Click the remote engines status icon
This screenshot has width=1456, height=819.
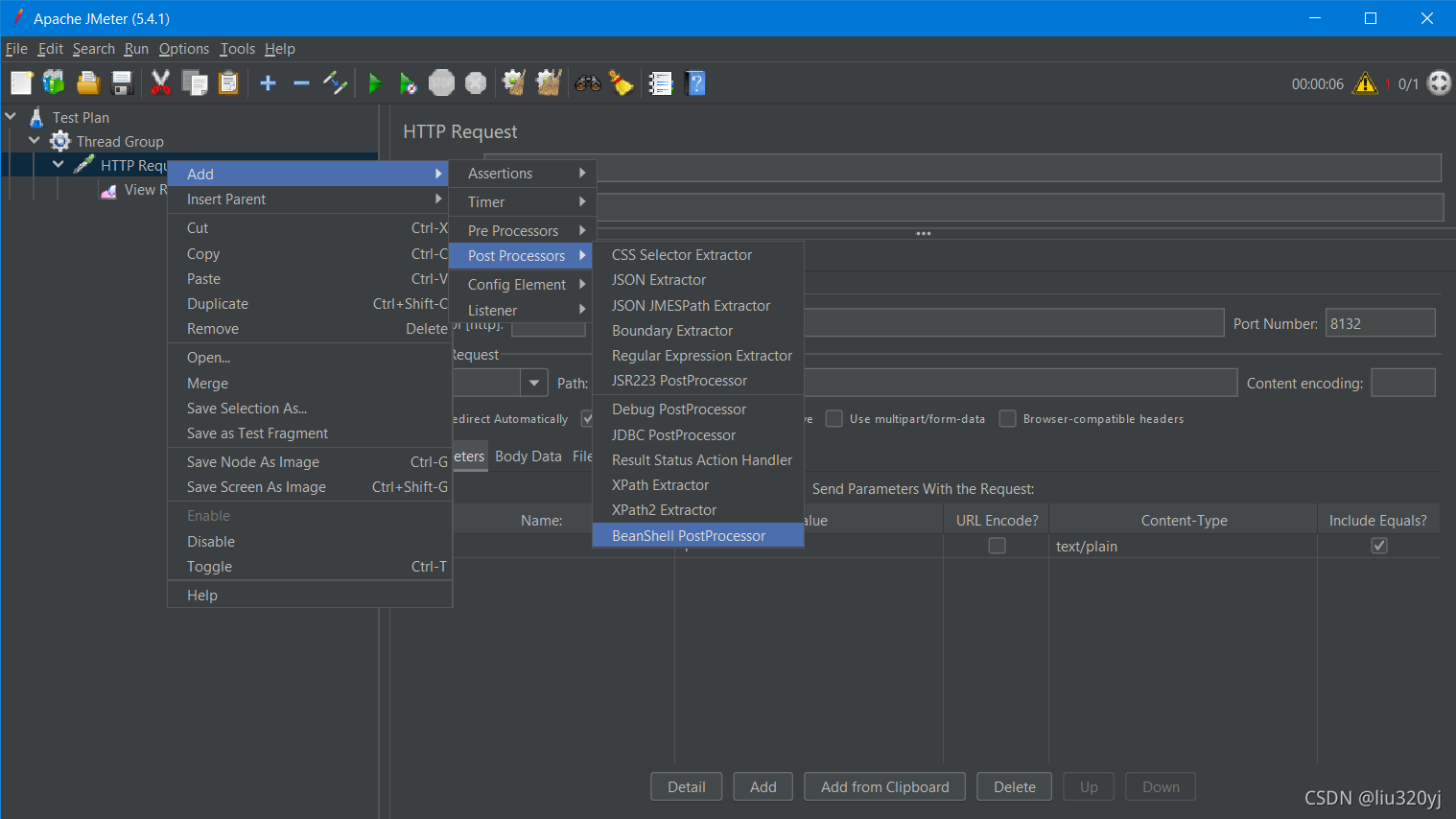pos(1439,83)
